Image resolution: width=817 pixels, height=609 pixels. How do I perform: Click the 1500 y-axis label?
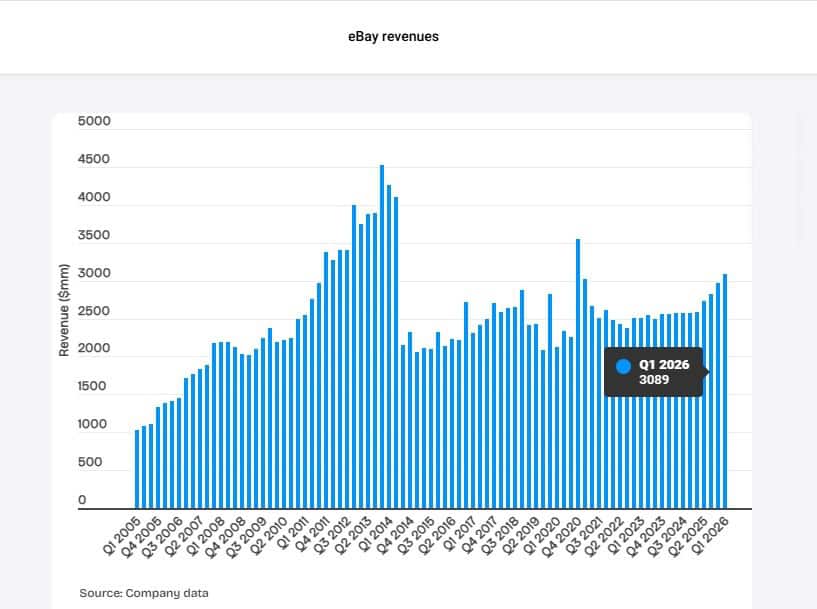[92, 386]
